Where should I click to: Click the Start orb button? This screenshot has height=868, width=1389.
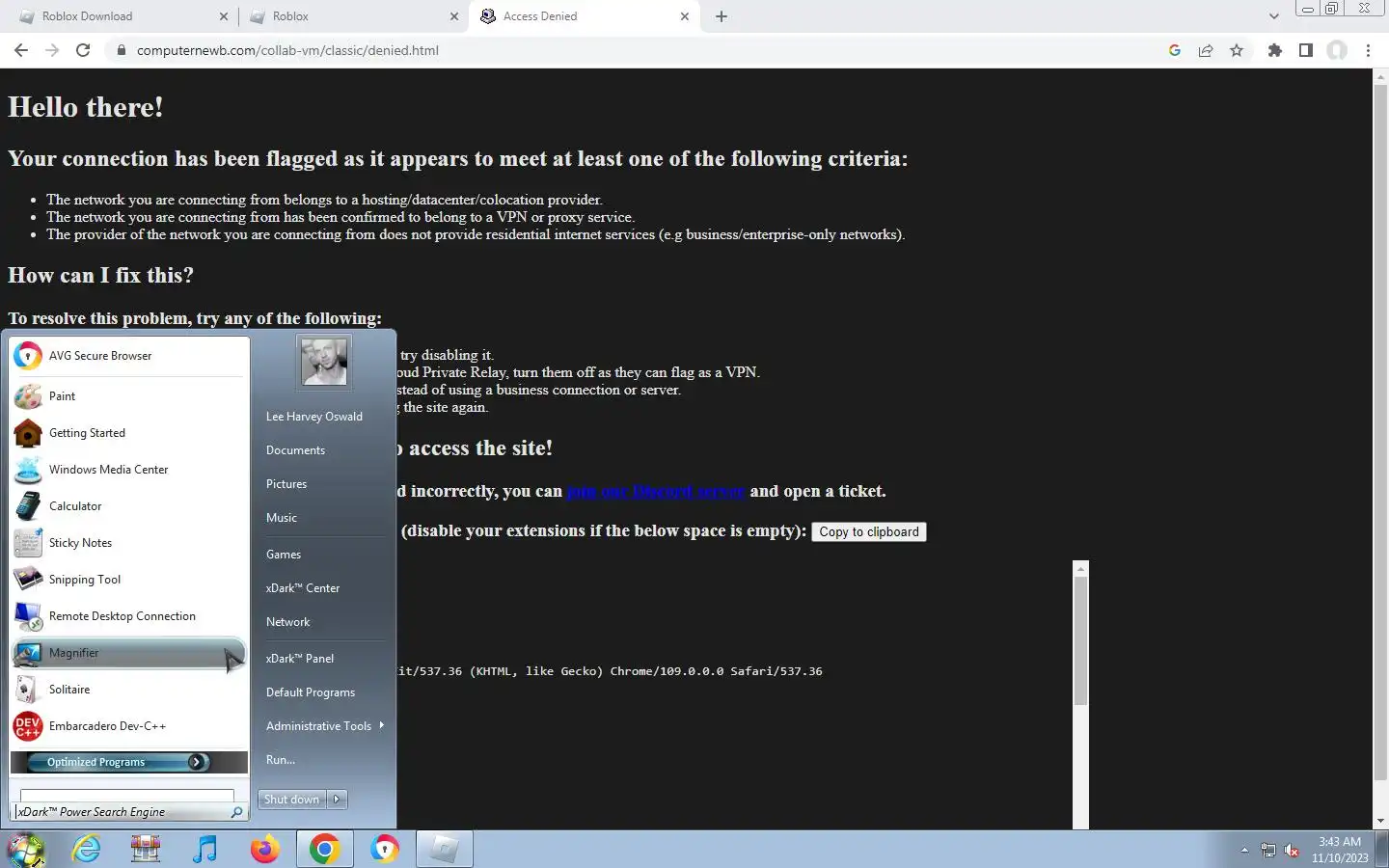pos(27,850)
